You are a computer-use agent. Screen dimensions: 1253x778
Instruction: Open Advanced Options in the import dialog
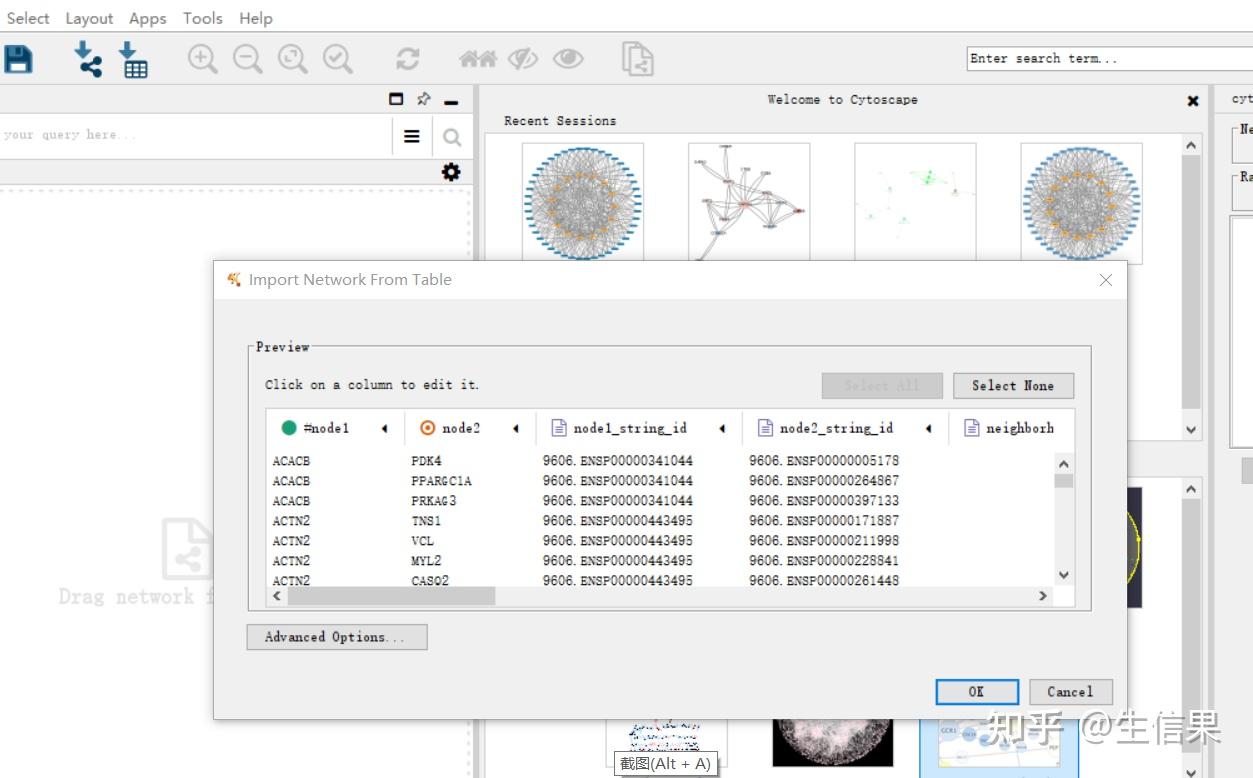[x=336, y=637]
